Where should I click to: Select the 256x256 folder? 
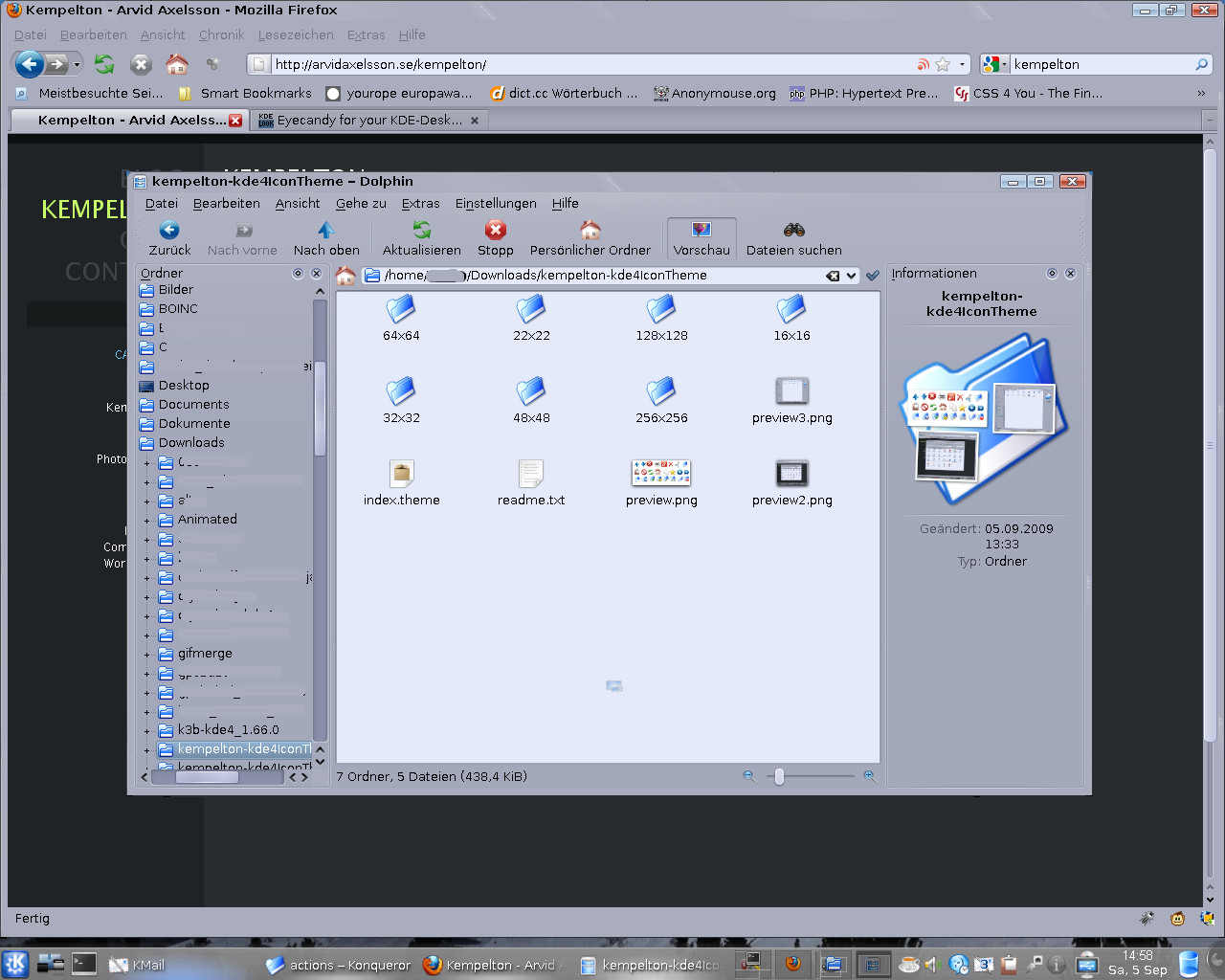click(661, 391)
